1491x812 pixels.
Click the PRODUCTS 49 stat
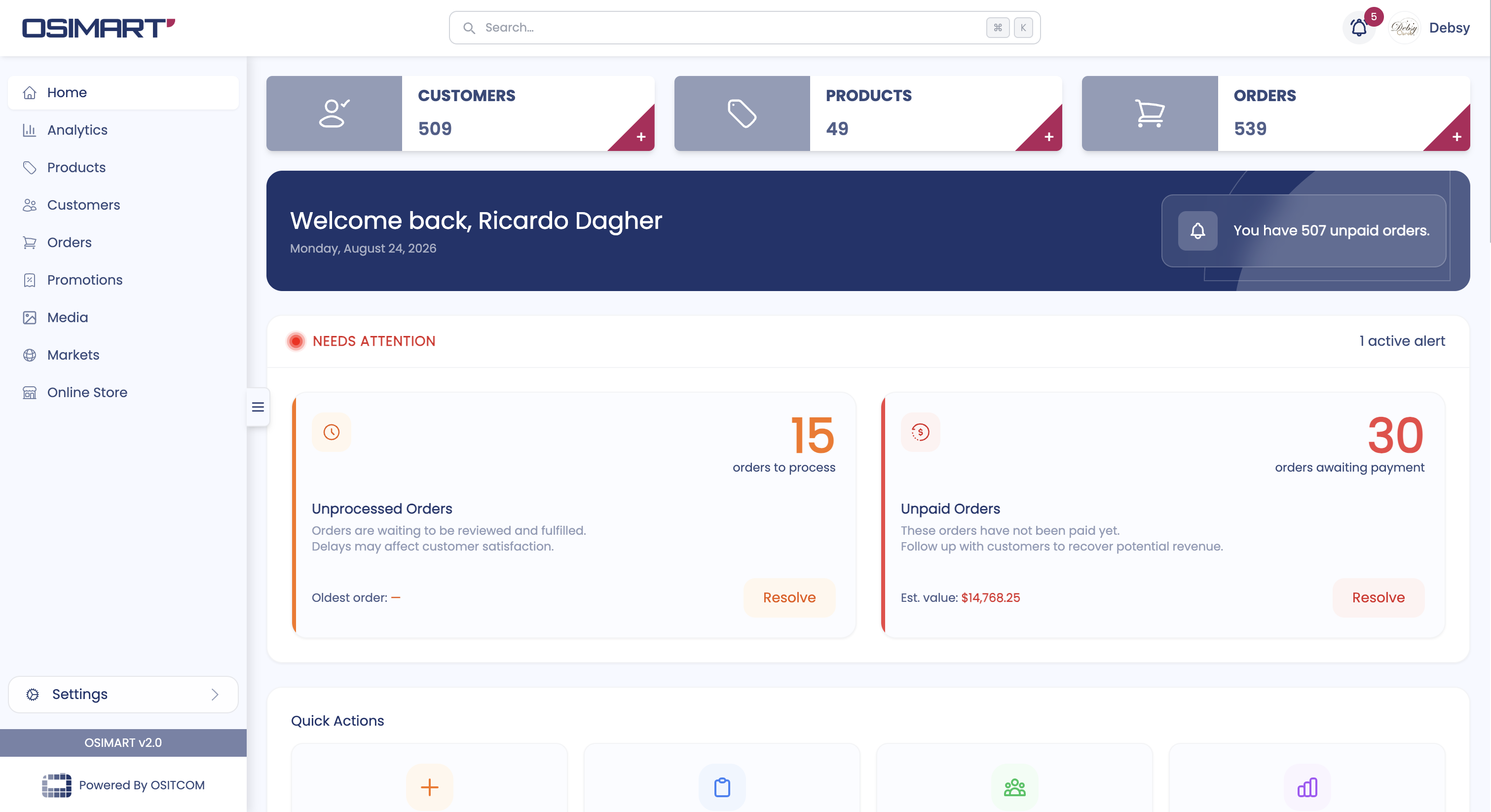[x=868, y=113]
